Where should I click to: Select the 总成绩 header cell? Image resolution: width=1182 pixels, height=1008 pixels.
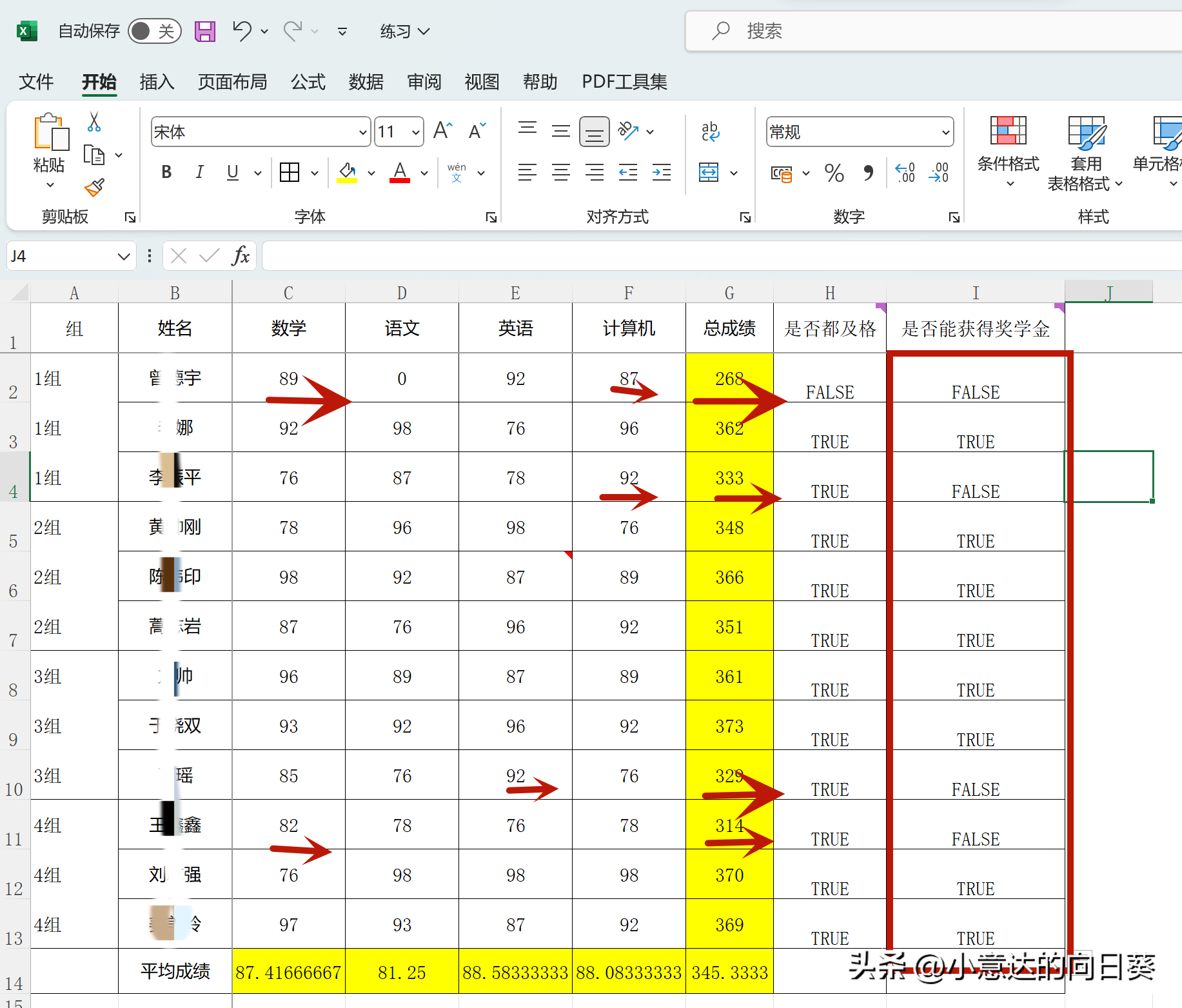pyautogui.click(x=729, y=328)
